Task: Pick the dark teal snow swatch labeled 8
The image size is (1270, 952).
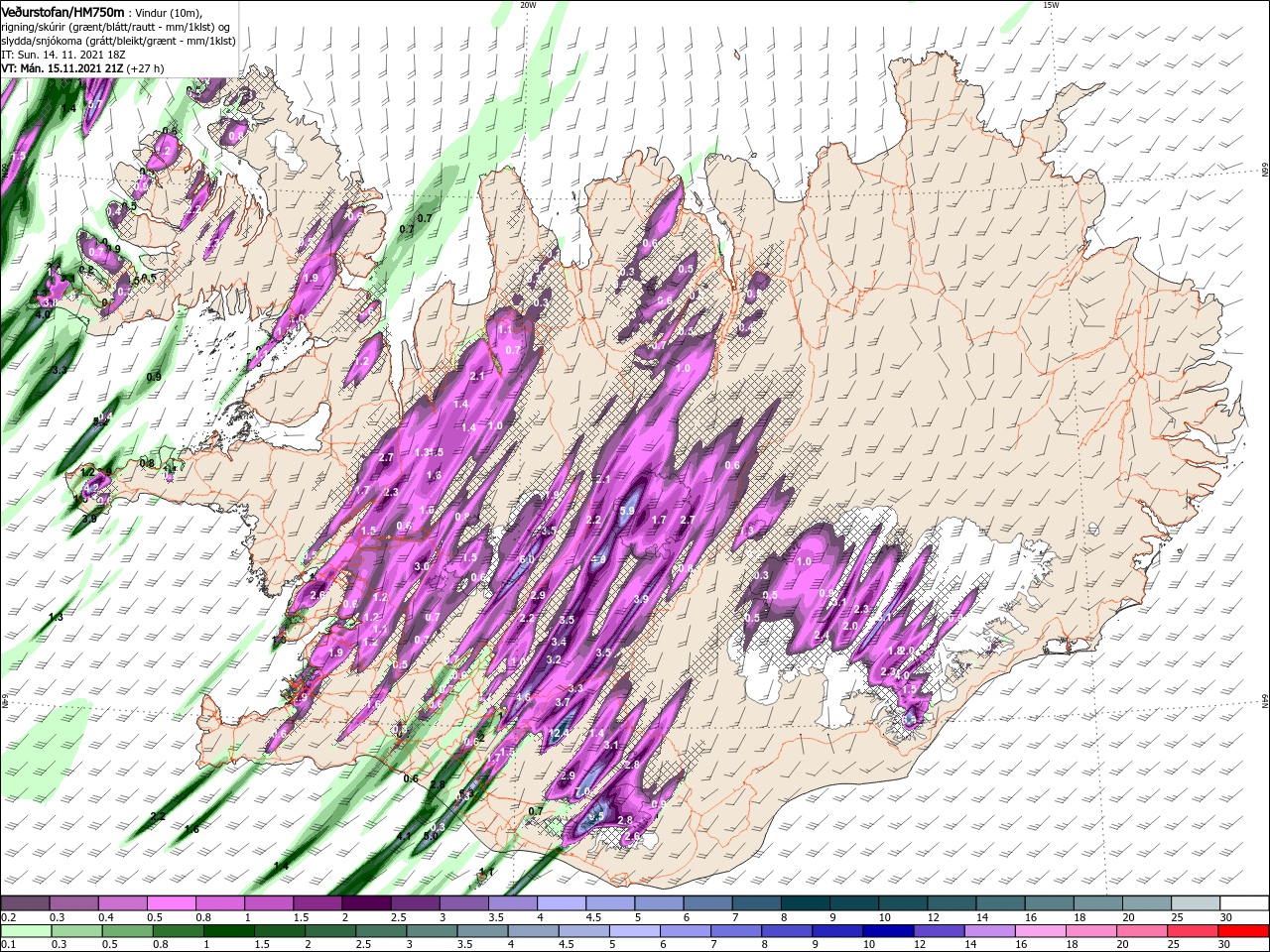Action: pyautogui.click(x=806, y=904)
